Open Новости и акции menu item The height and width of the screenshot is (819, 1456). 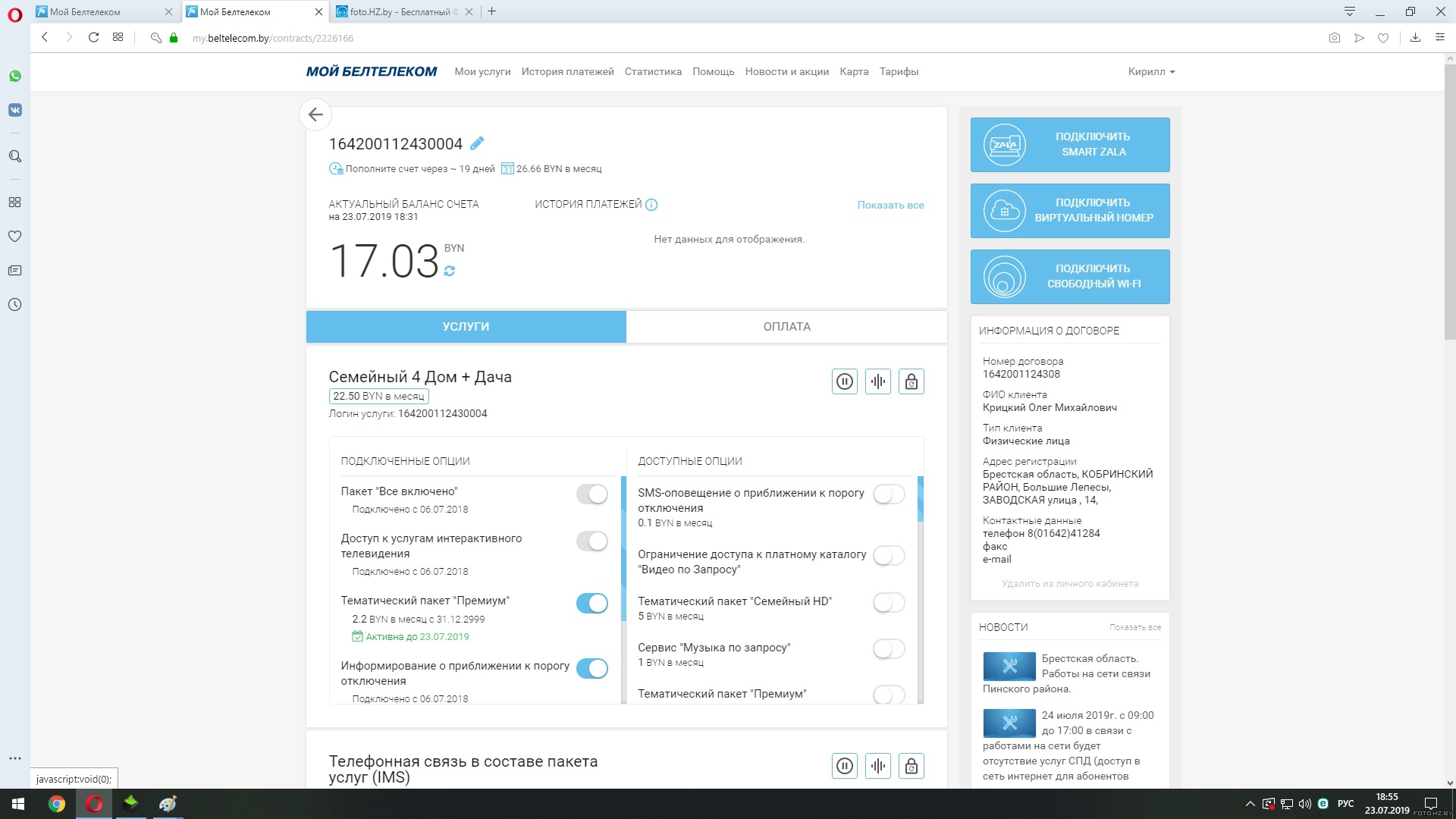pos(787,71)
